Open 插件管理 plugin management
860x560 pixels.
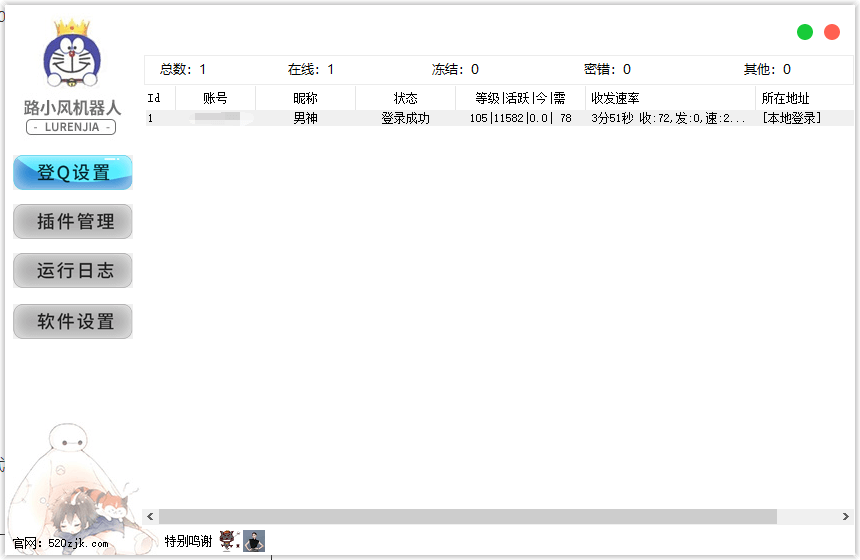73,222
